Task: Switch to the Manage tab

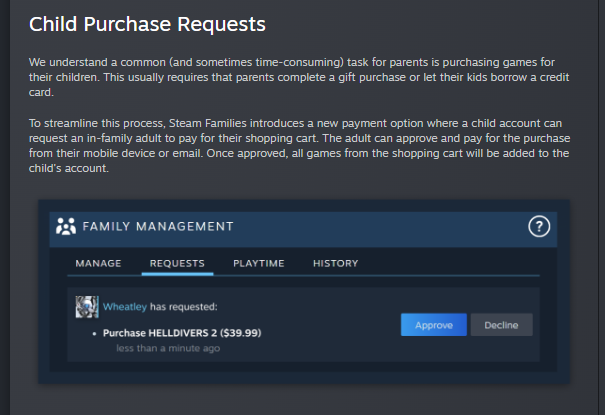Action: (x=98, y=263)
